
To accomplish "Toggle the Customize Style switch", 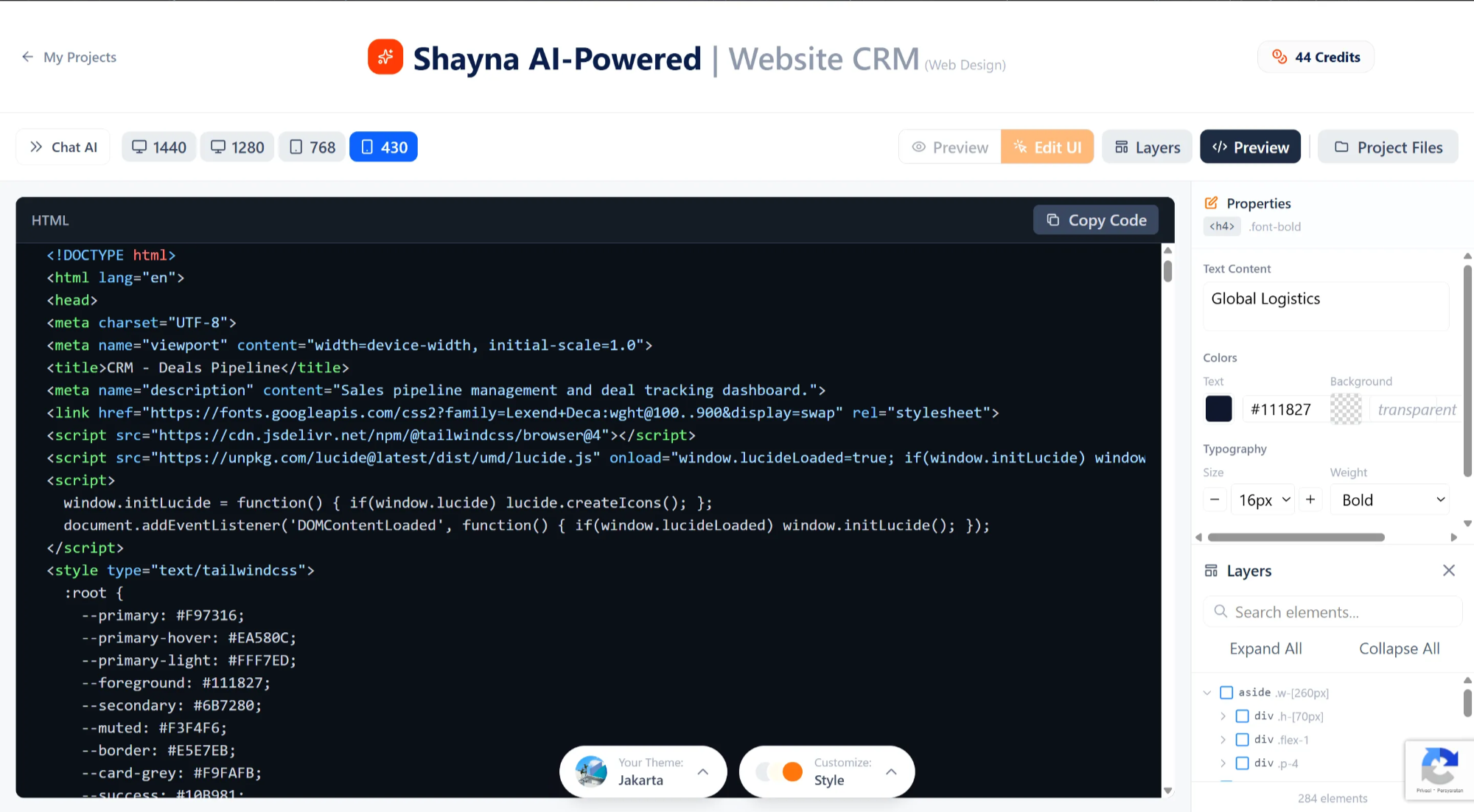I will [x=780, y=771].
